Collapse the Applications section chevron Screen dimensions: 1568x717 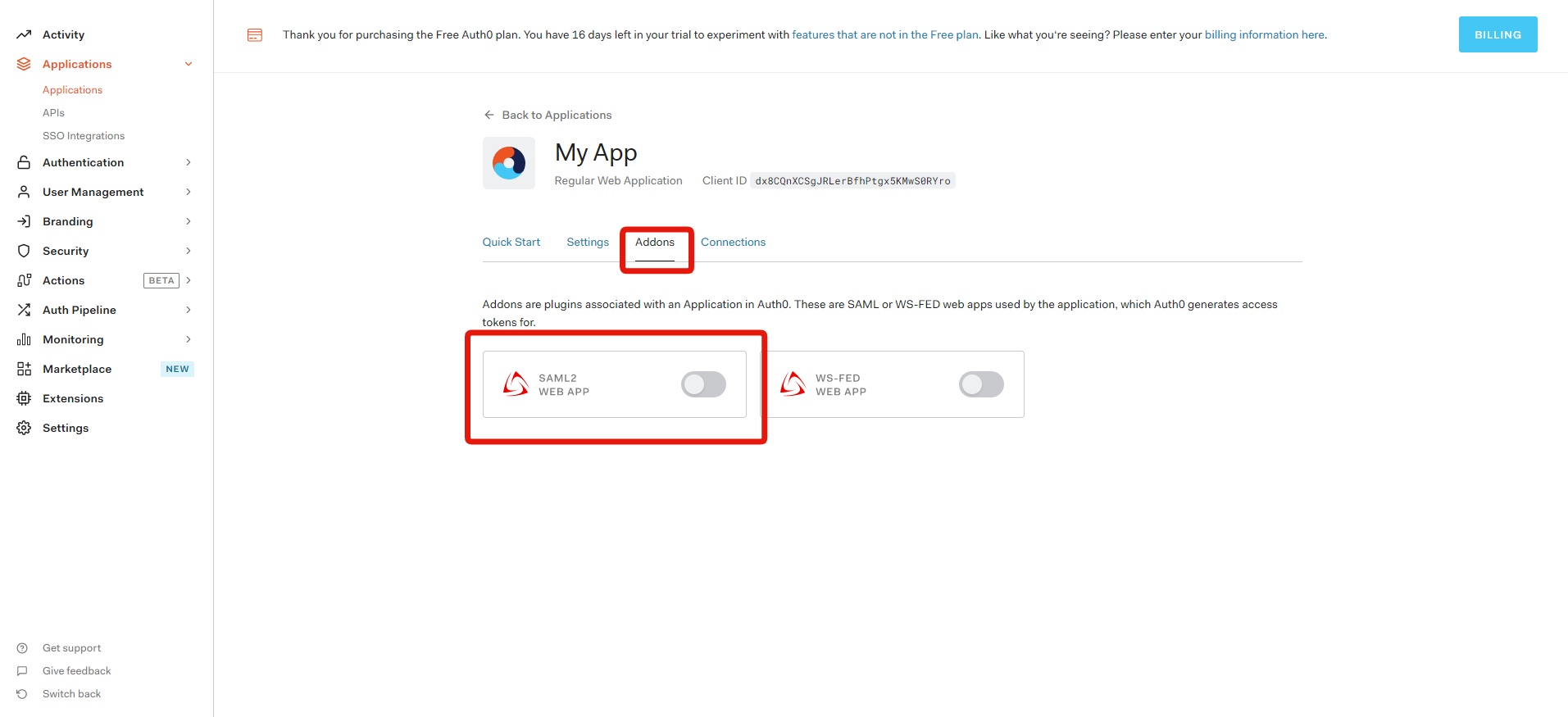(189, 64)
